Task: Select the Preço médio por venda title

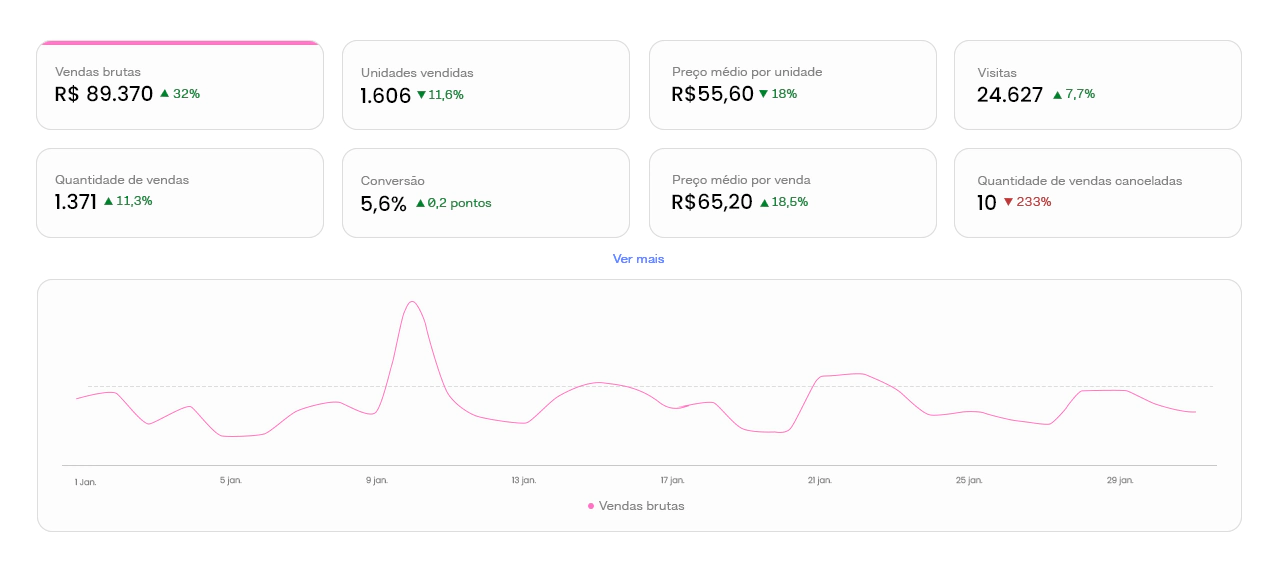Action: (741, 180)
